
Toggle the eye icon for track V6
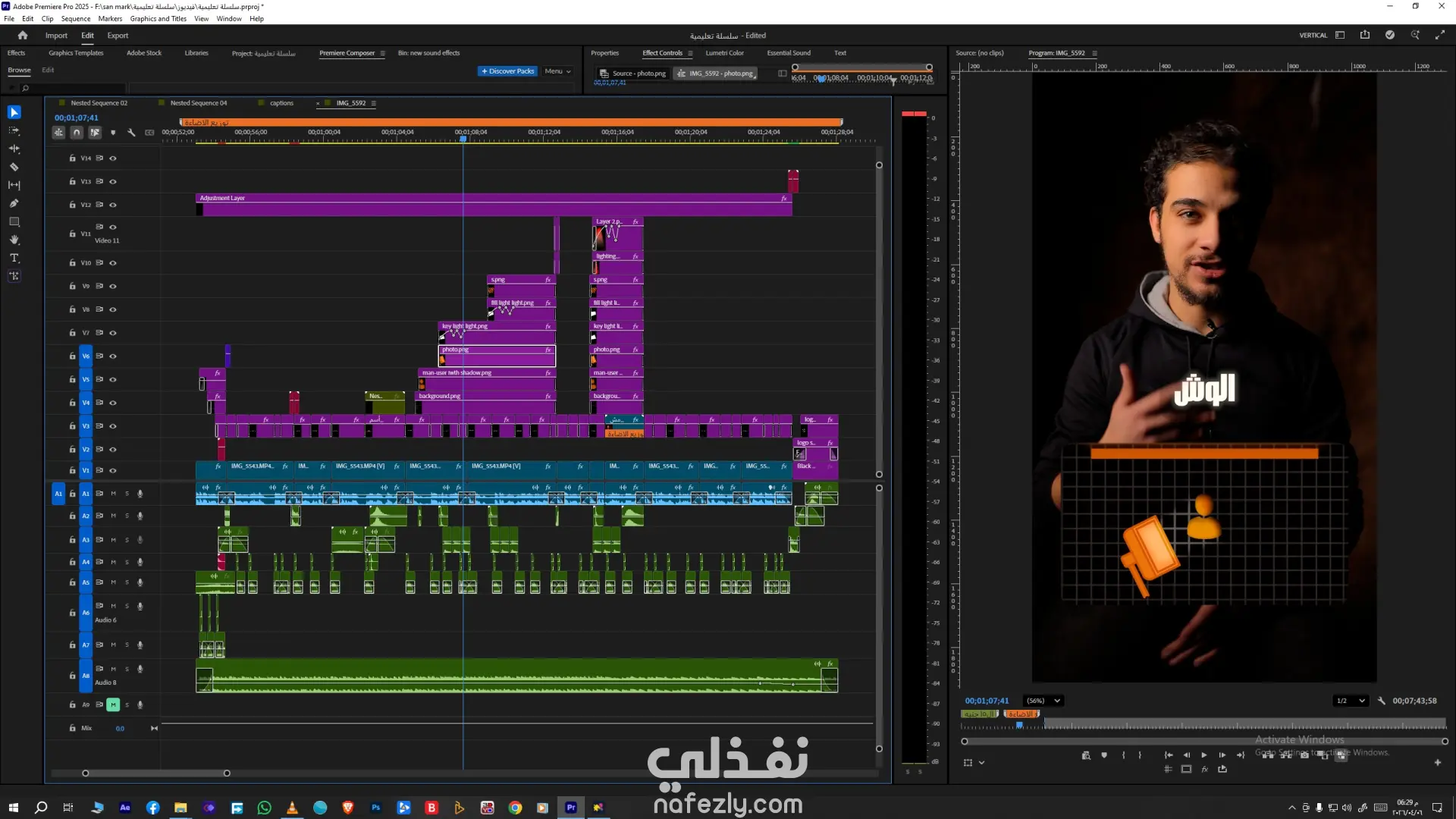(x=113, y=356)
